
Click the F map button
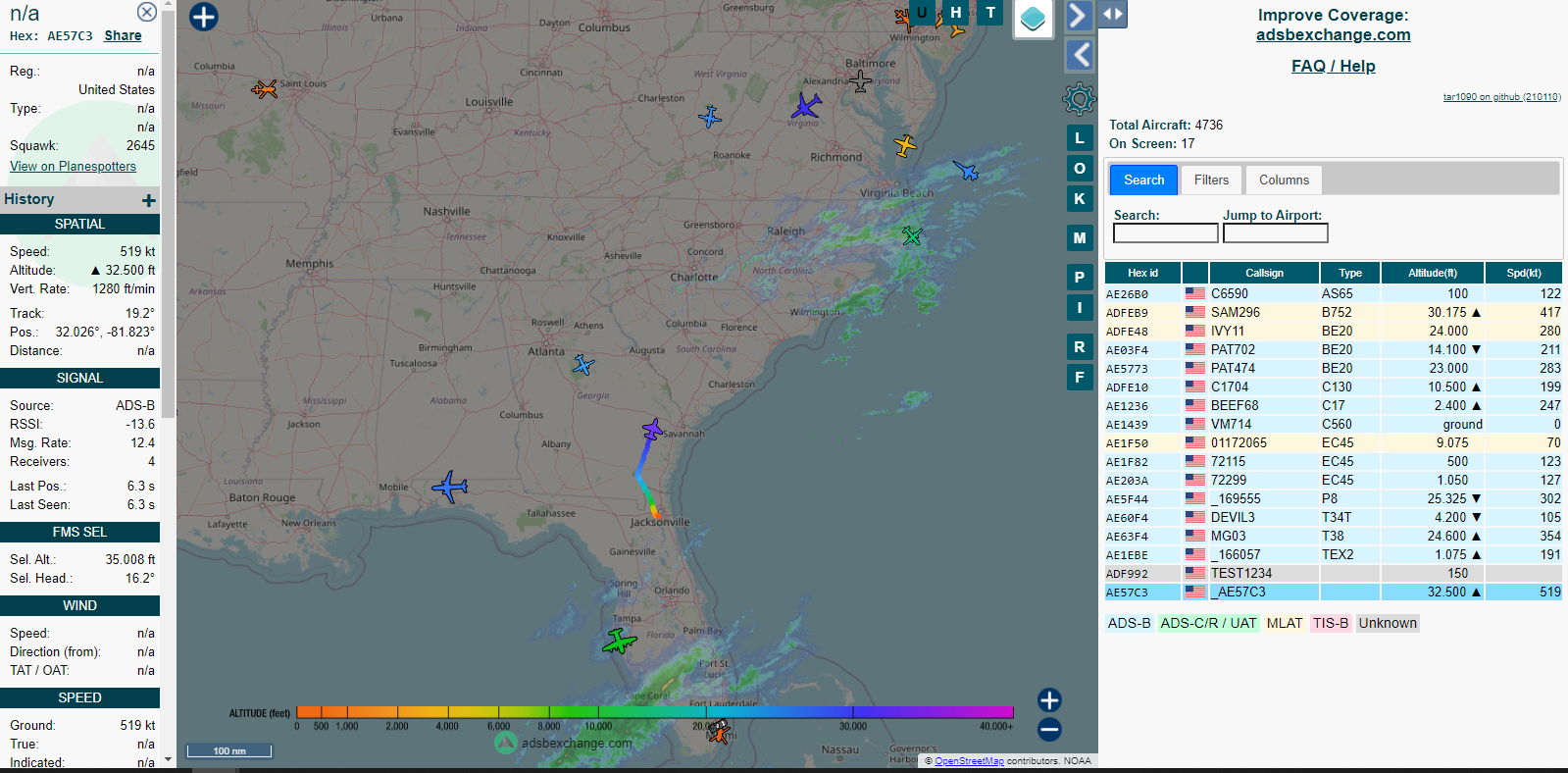point(1080,378)
